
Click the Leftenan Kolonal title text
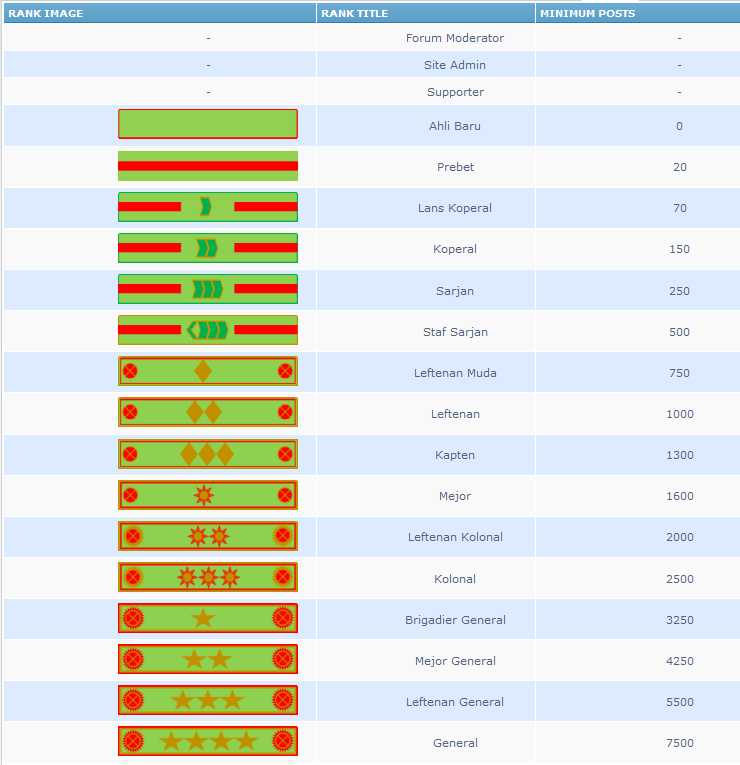[x=455, y=537]
